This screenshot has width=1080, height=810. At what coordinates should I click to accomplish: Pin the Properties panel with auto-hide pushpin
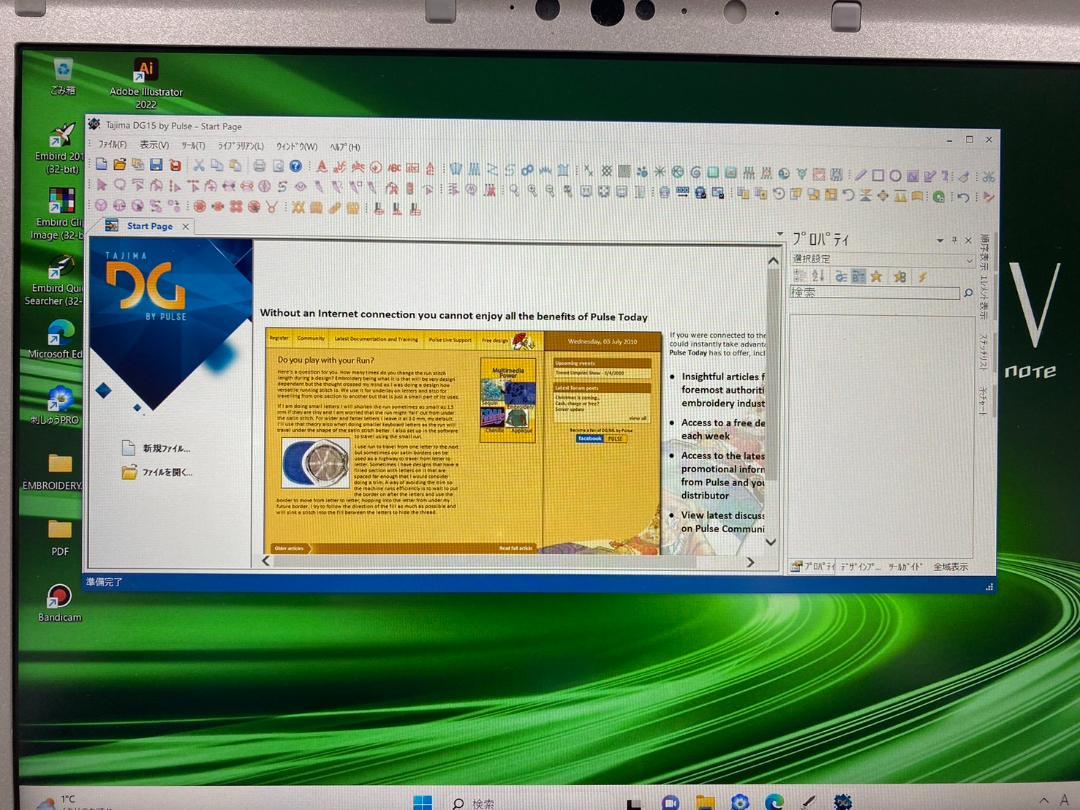click(x=955, y=240)
